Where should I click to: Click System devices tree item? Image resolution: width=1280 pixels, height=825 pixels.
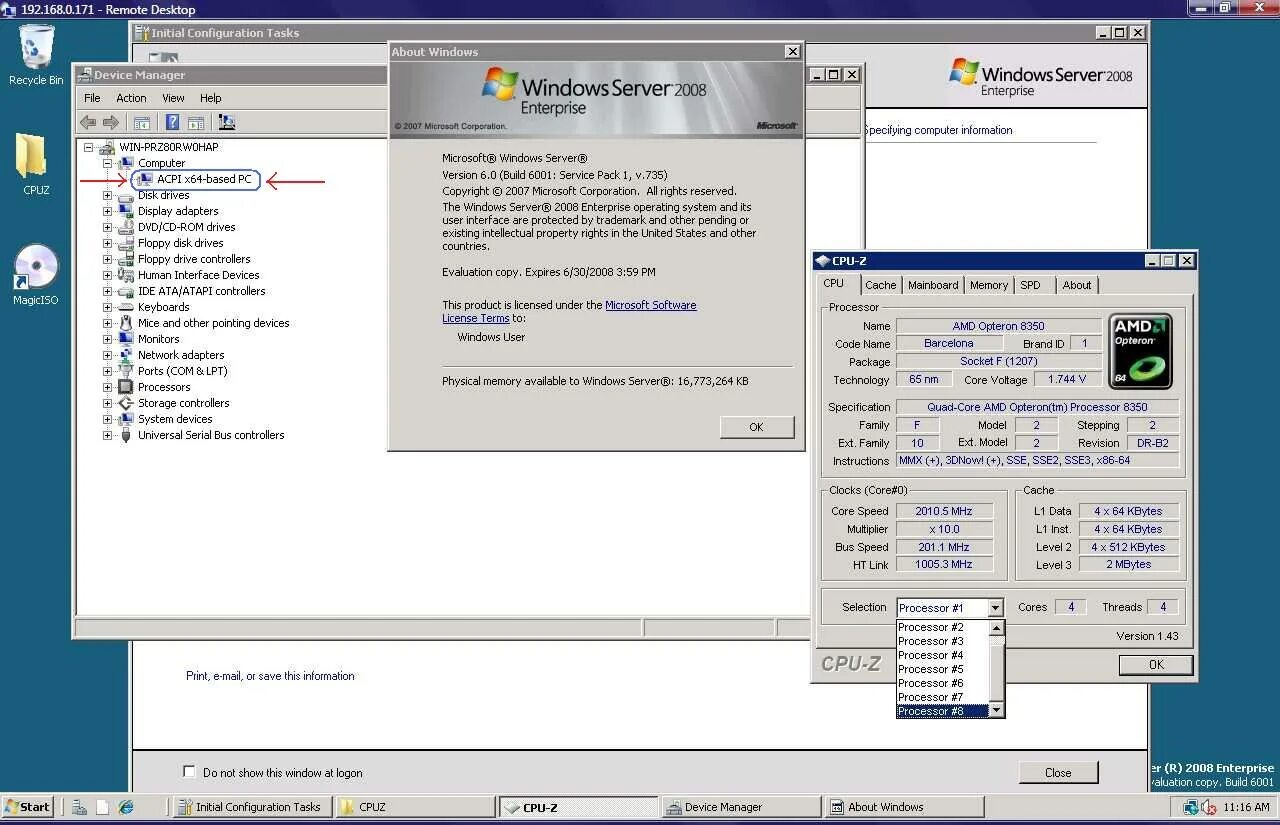(x=175, y=419)
